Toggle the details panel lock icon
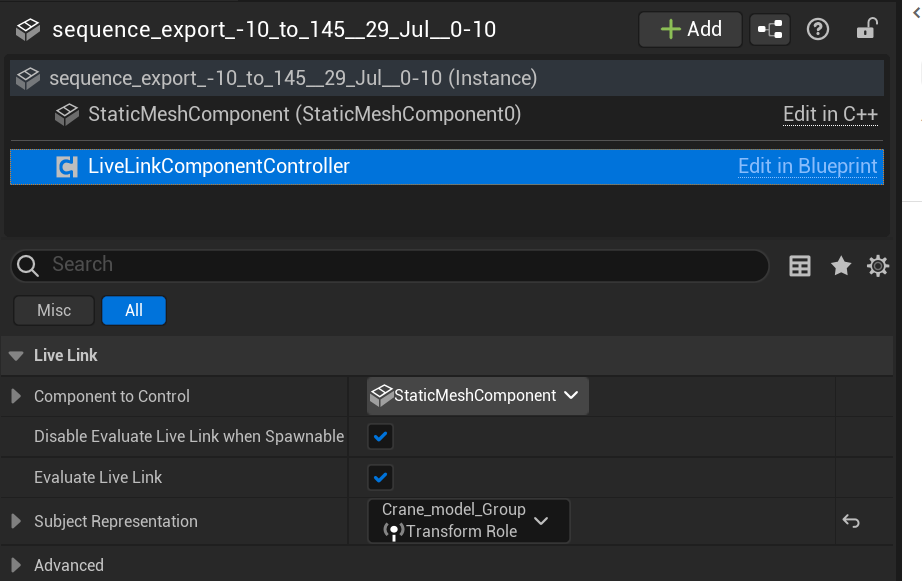 866,30
